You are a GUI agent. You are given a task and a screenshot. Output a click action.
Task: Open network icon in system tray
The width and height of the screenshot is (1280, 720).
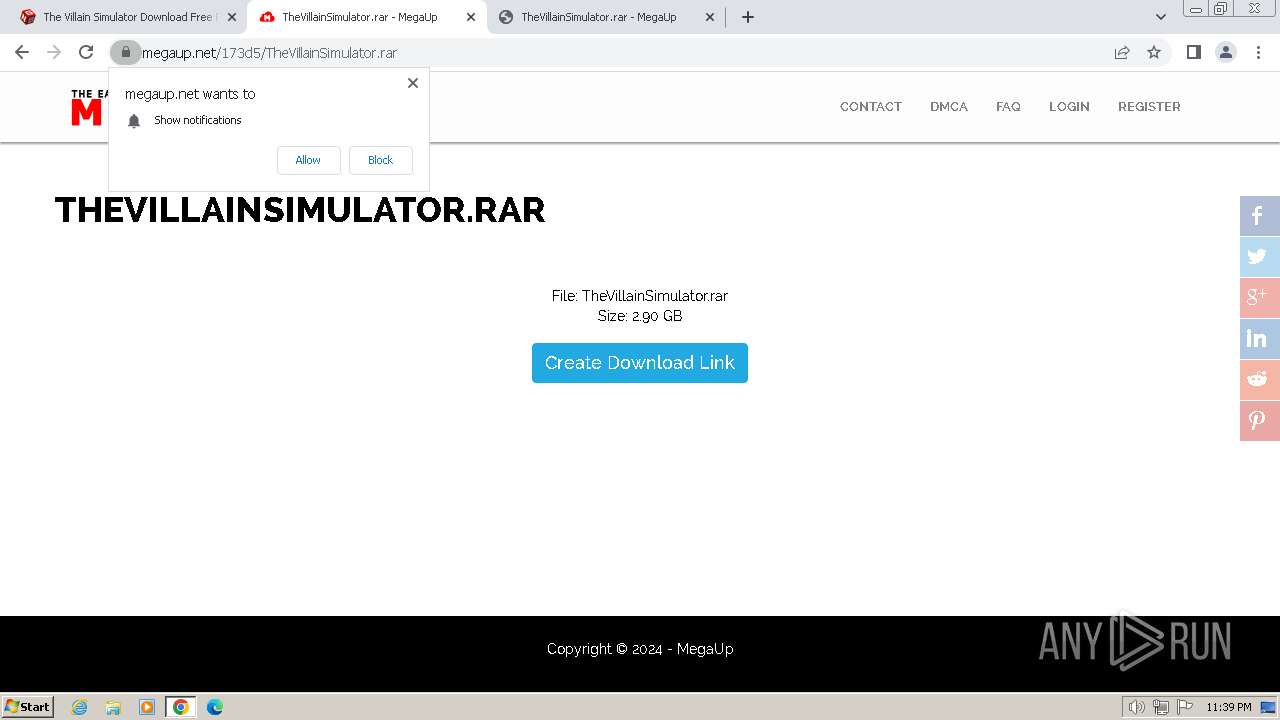coord(1161,707)
